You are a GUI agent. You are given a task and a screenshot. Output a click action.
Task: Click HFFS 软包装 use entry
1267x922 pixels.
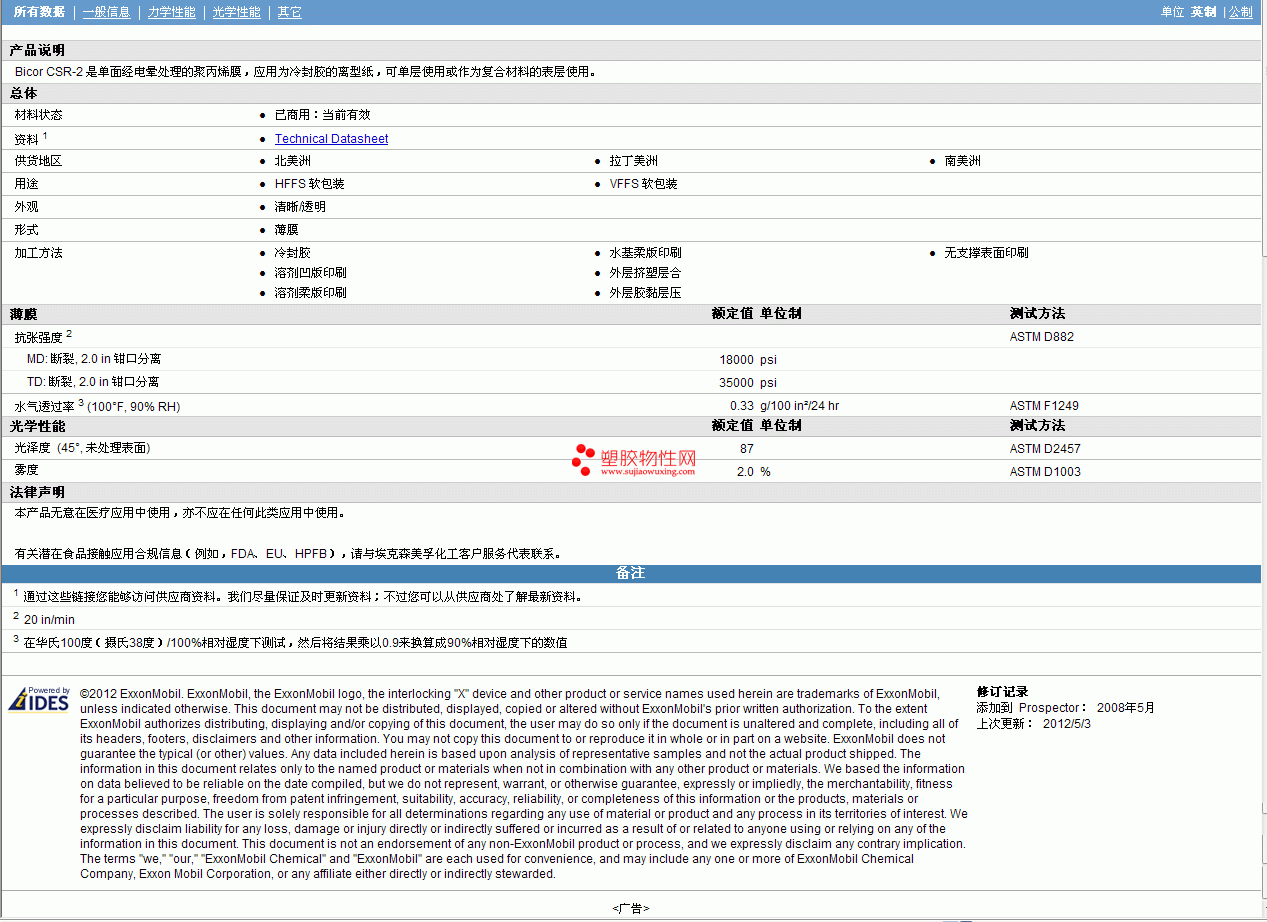310,184
